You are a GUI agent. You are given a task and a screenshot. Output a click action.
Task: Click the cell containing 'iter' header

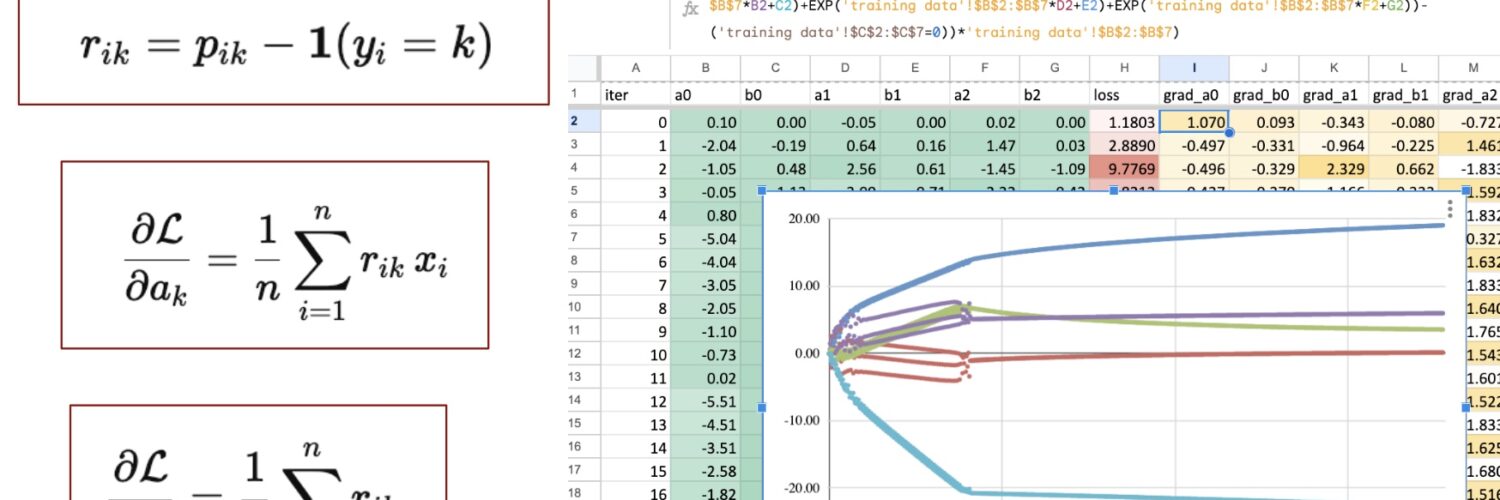click(x=635, y=95)
